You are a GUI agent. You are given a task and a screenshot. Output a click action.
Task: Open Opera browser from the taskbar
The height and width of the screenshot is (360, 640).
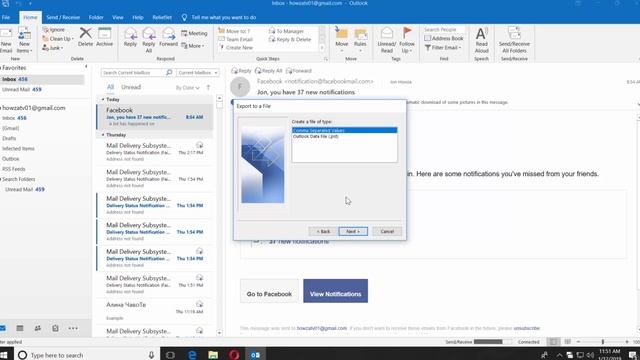click(x=234, y=355)
